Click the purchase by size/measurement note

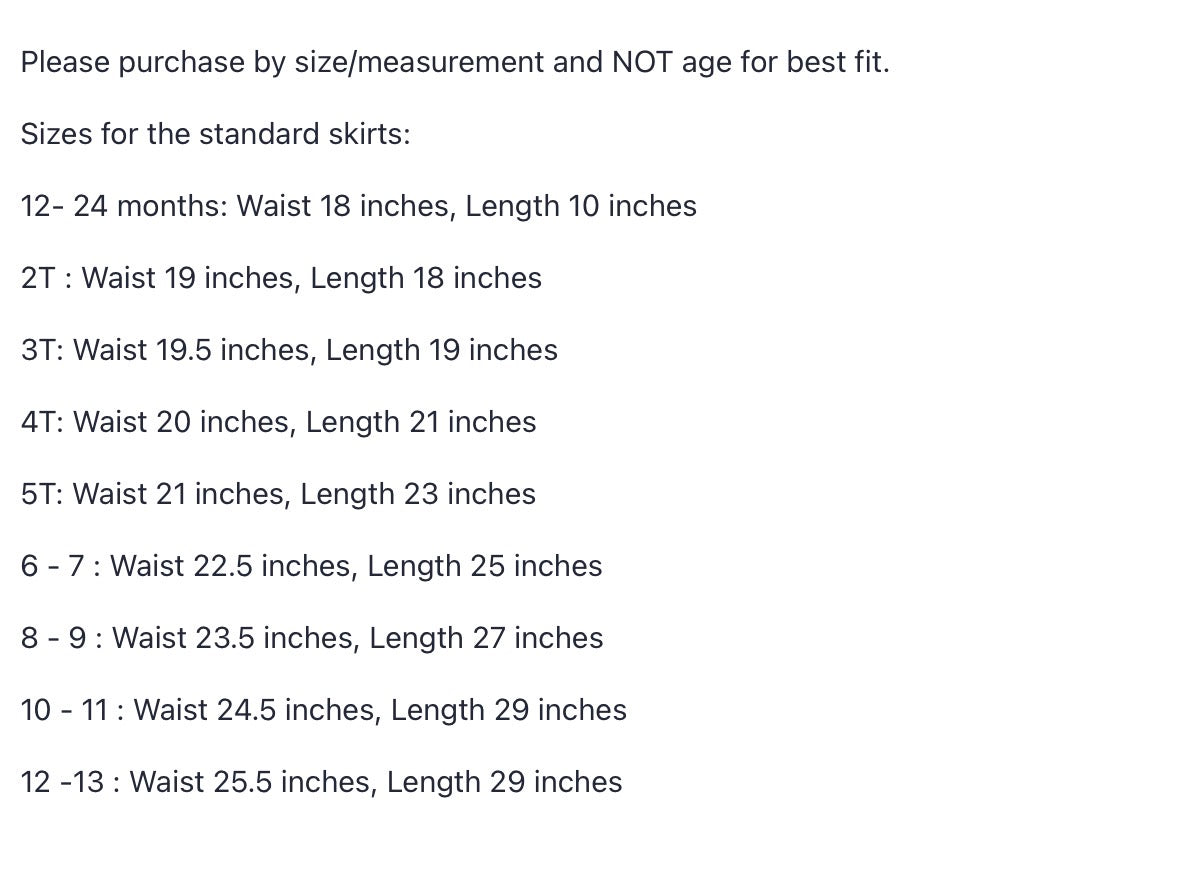[455, 63]
